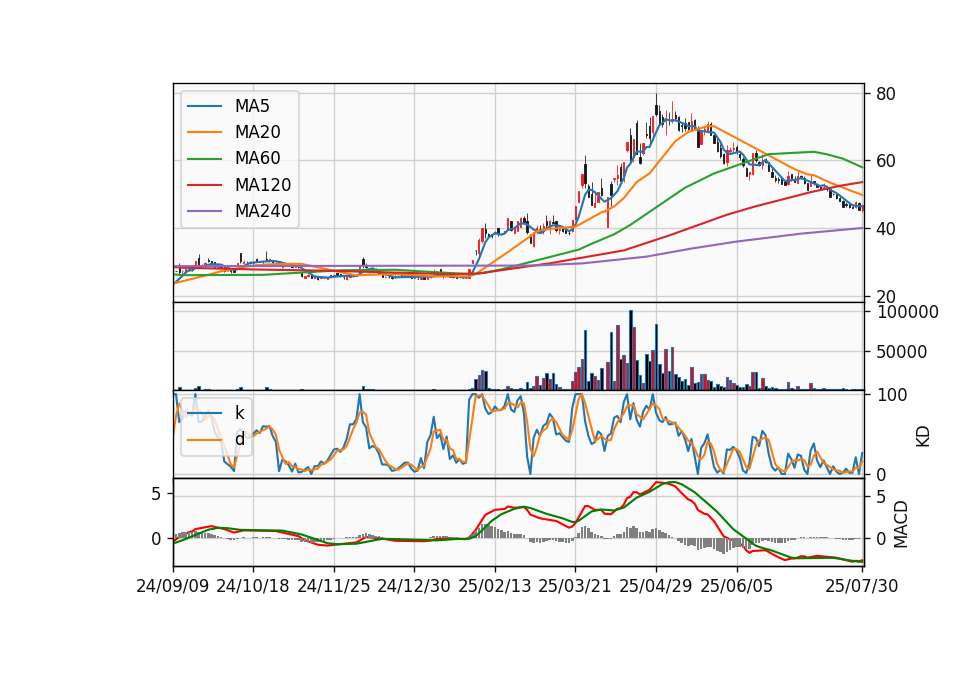Click the MA5 legend label
The height and width of the screenshot is (690, 960).
tap(252, 106)
